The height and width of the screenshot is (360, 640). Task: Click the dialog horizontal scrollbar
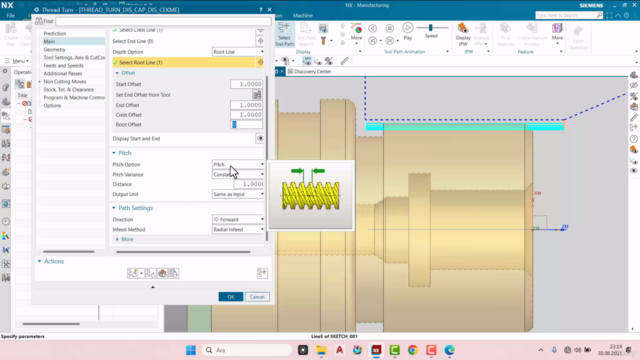(x=183, y=252)
